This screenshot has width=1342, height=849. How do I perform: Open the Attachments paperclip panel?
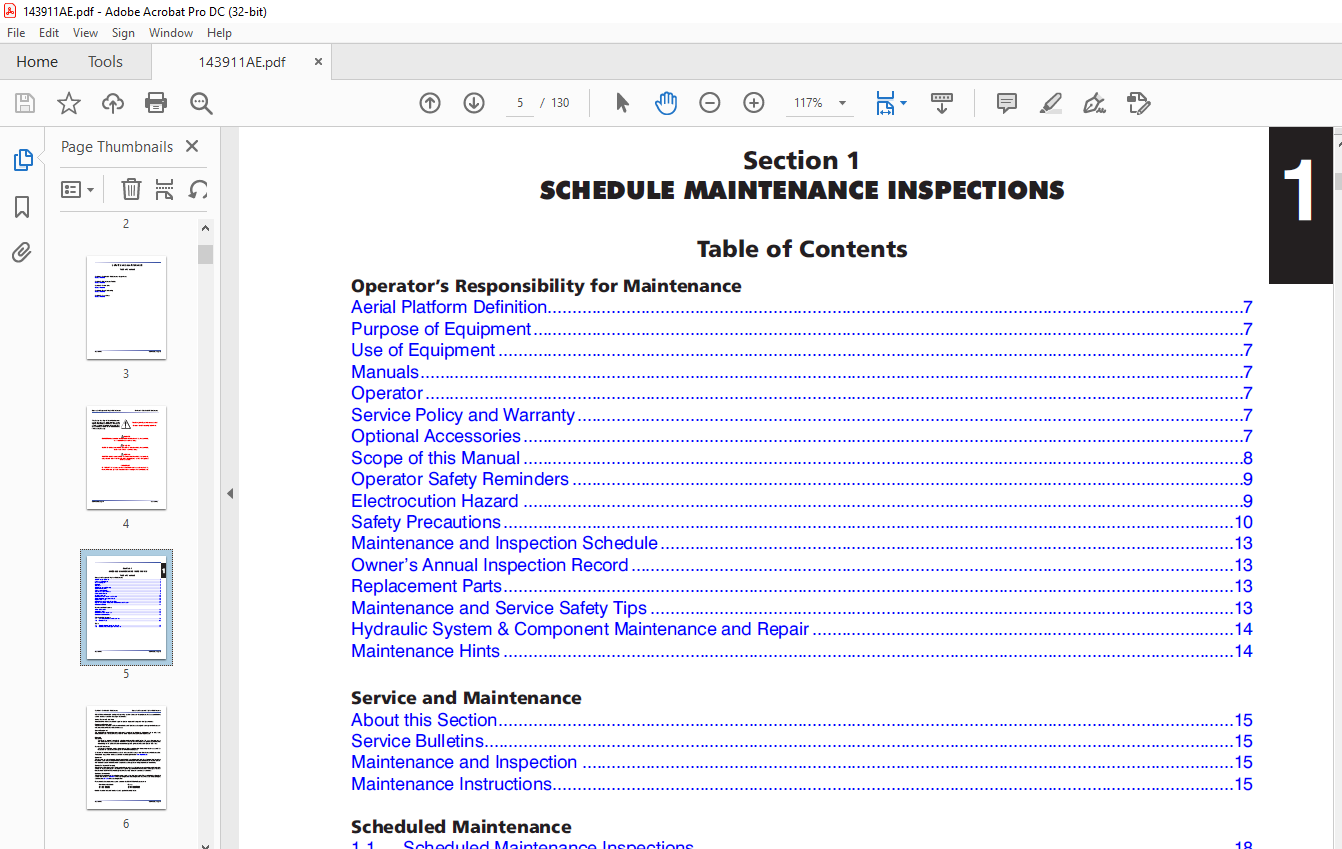coord(22,252)
